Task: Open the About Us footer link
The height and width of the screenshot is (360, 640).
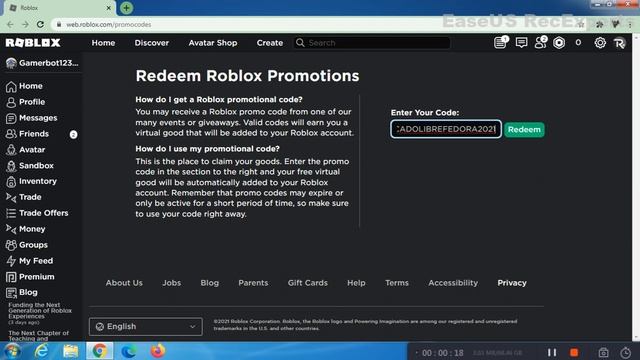Action: coord(124,283)
